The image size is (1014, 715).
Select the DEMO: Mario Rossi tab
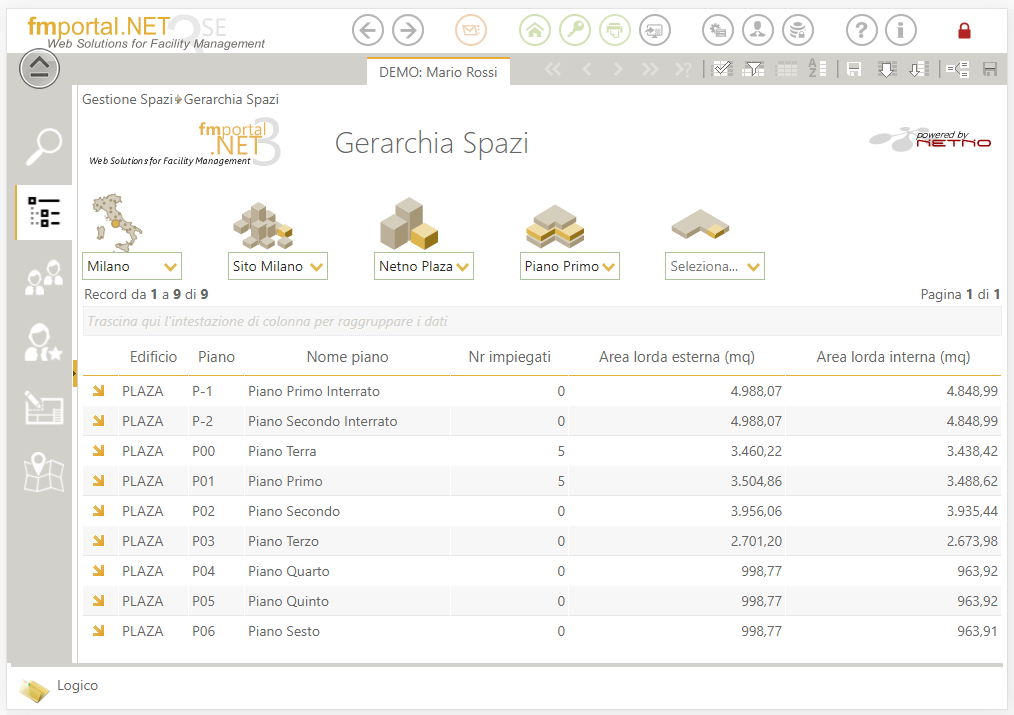click(x=438, y=72)
